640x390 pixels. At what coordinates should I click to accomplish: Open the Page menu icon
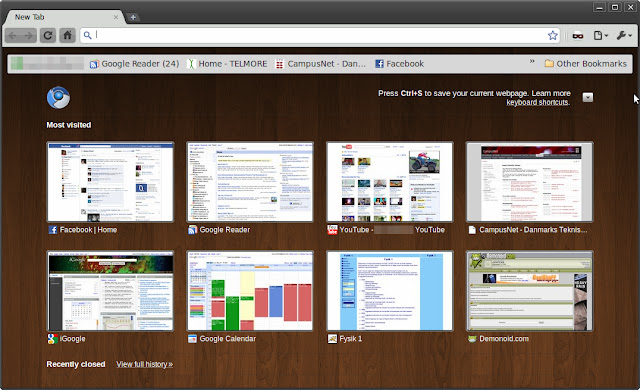click(x=600, y=35)
